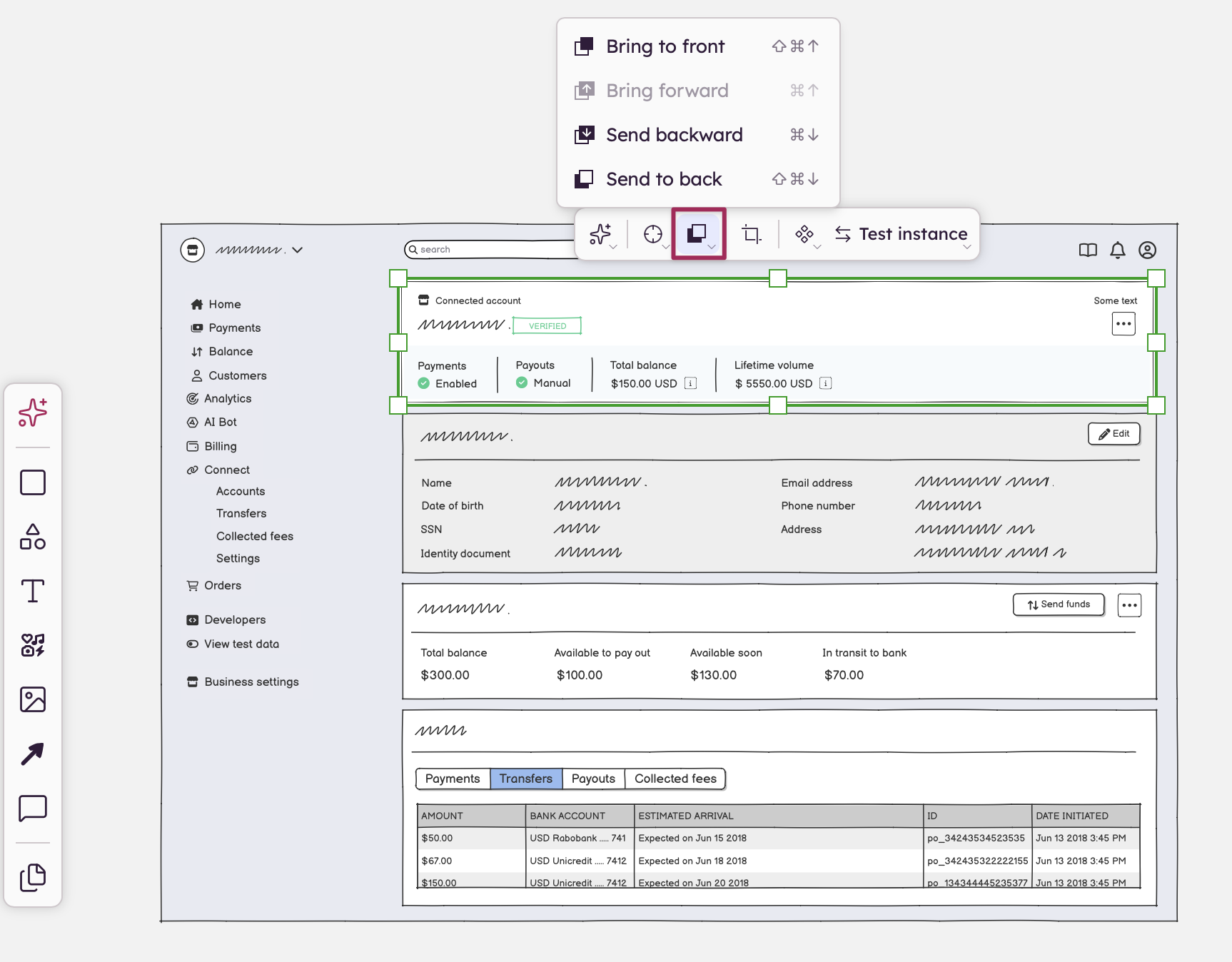The height and width of the screenshot is (962, 1232).
Task: Select the Arrow drawing tool
Action: (x=33, y=754)
